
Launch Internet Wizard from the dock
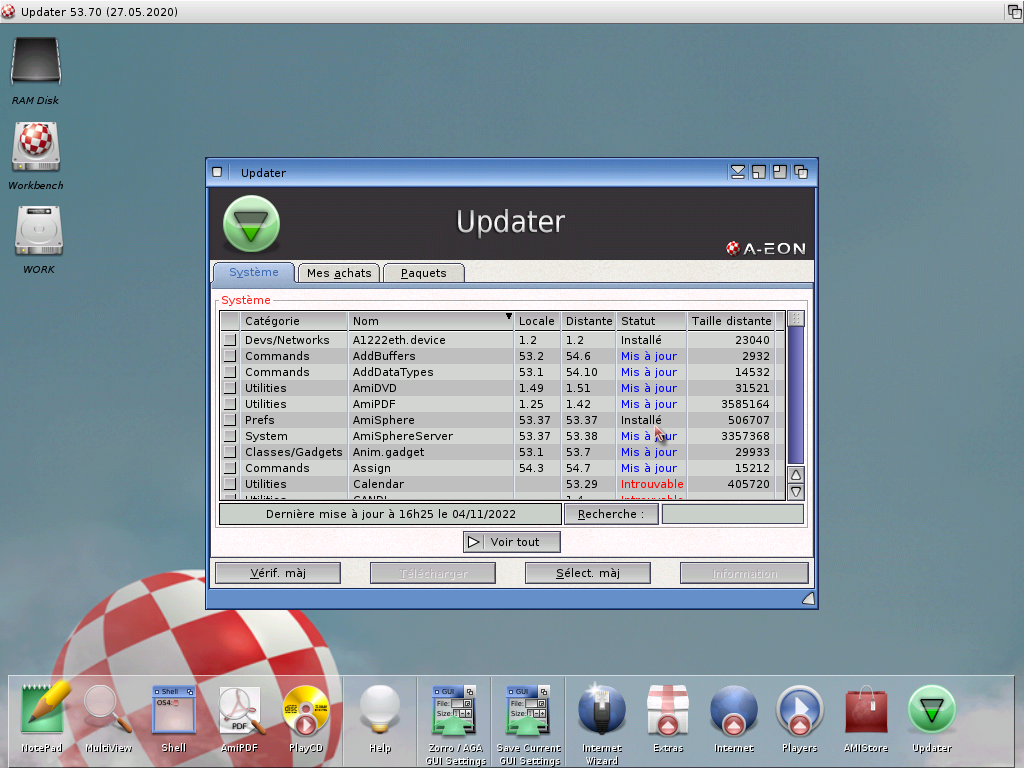click(x=601, y=709)
